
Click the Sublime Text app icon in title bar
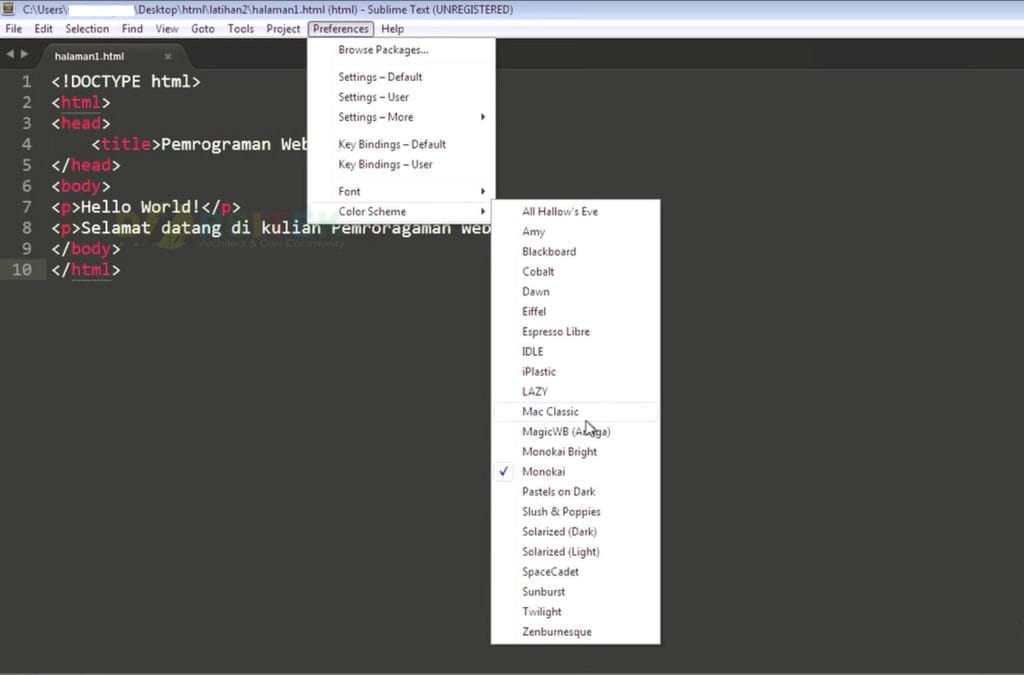(8, 8)
